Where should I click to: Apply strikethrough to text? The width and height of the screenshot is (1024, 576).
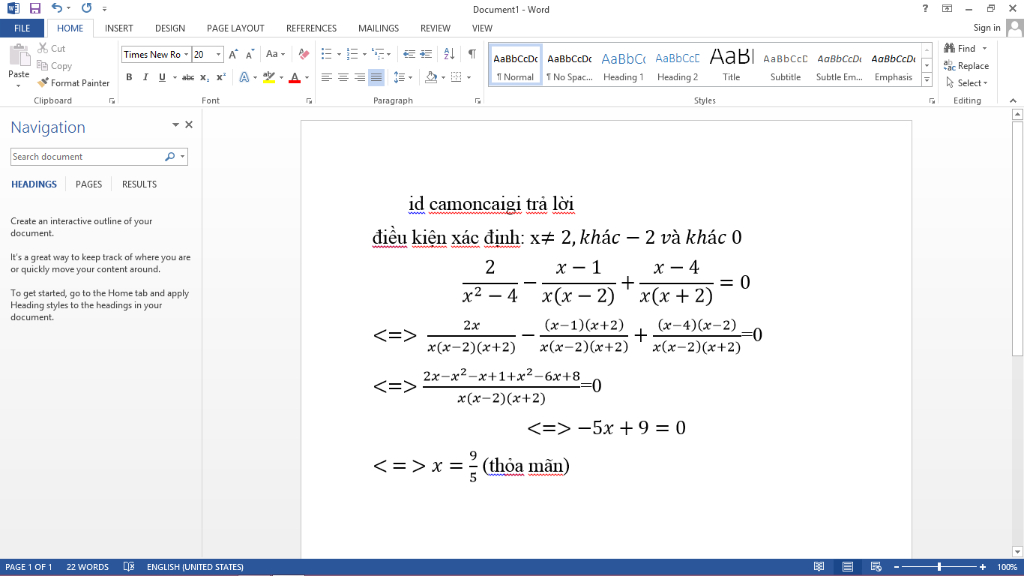pos(188,77)
